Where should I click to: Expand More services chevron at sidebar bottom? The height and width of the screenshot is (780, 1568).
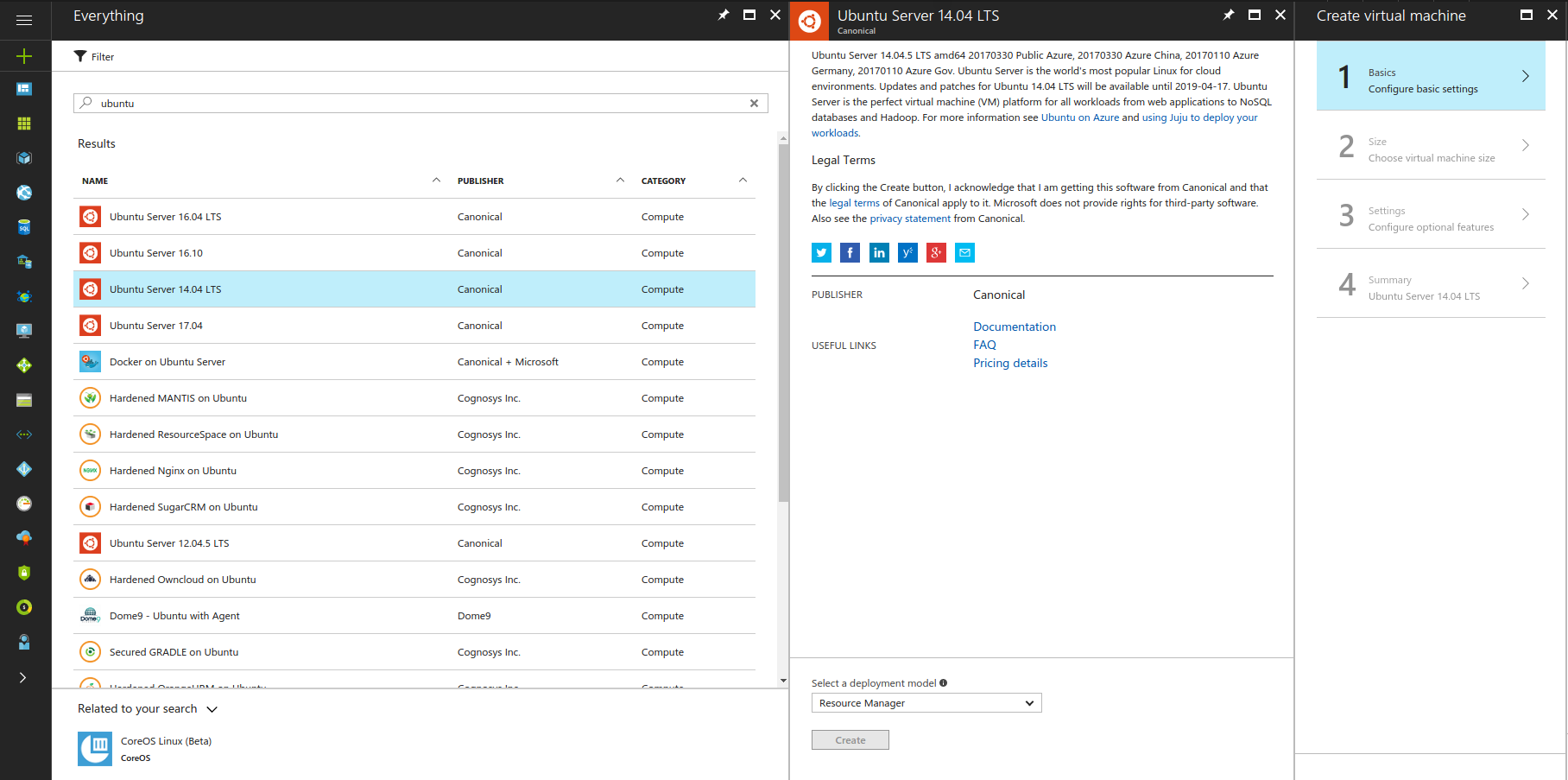[22, 677]
